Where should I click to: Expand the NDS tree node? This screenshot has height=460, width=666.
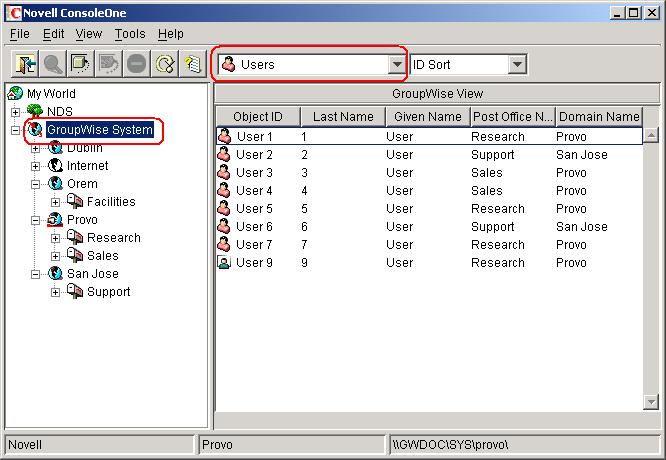[x=15, y=112]
